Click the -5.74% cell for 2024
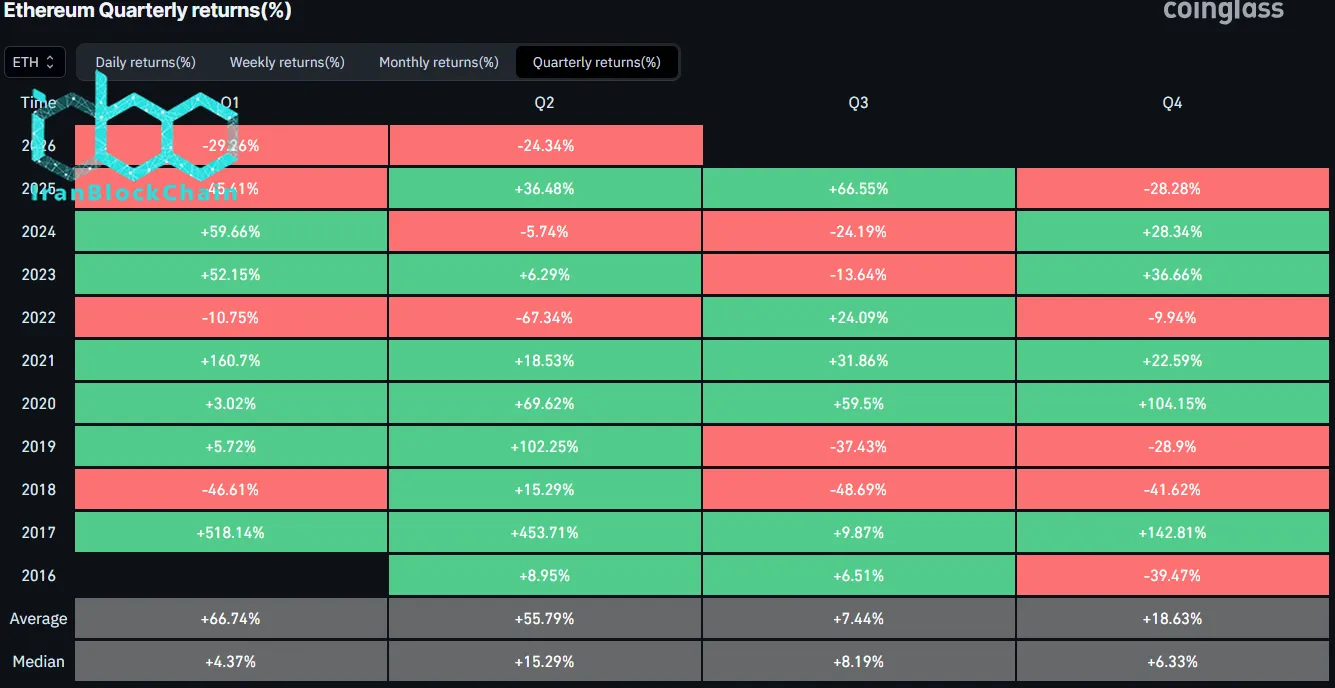 pyautogui.click(x=546, y=231)
